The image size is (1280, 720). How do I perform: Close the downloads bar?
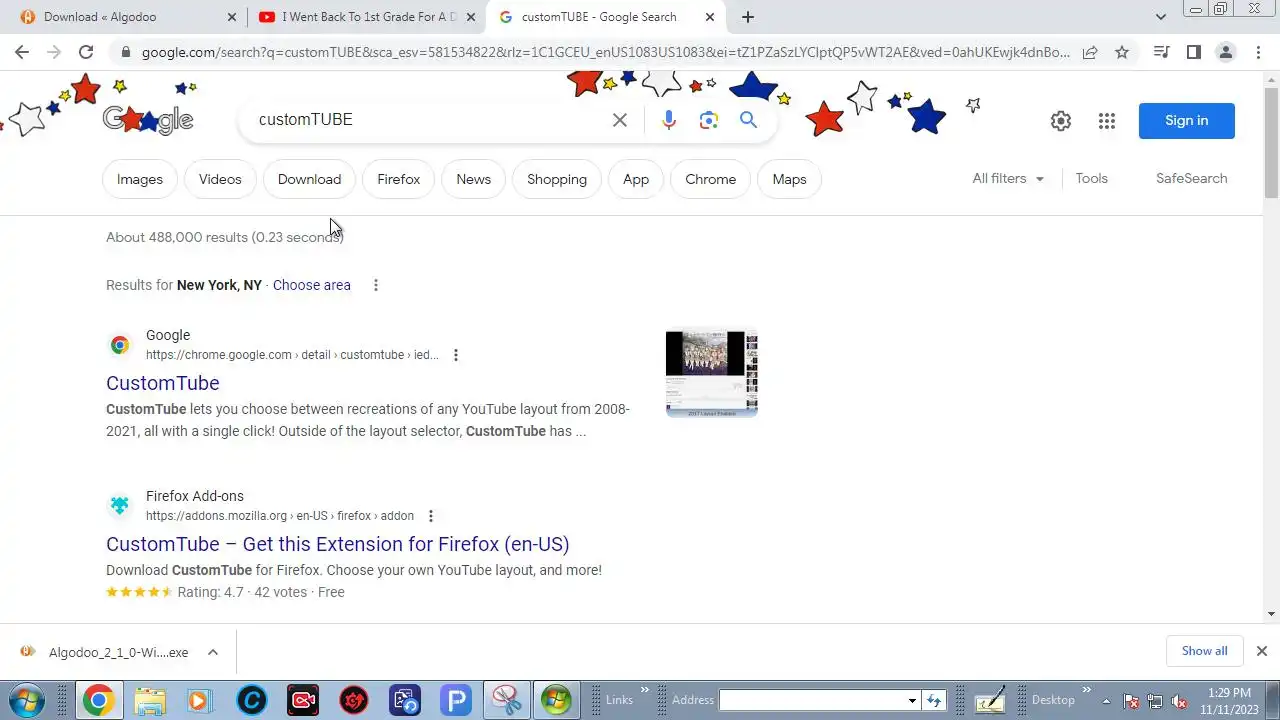tap(1261, 651)
